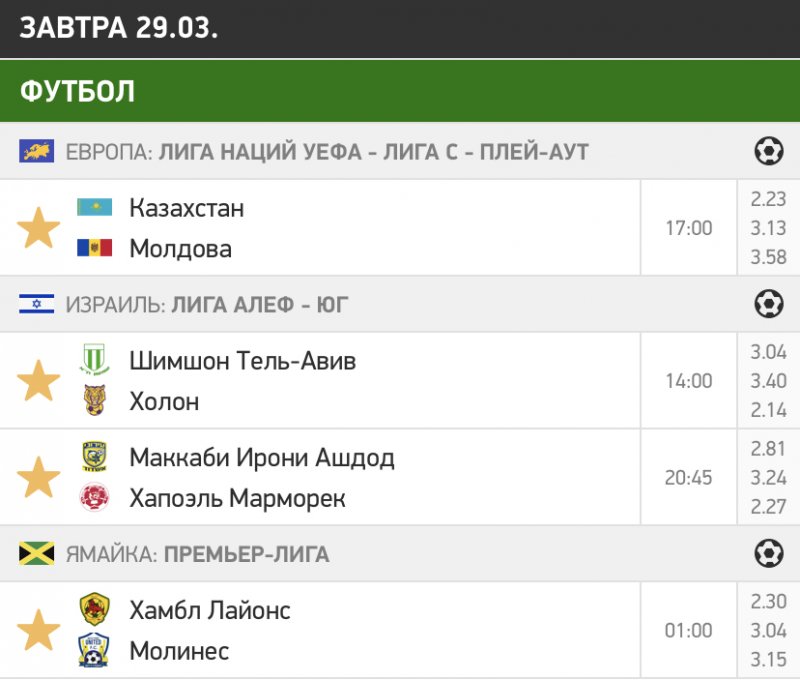Click soccer ball icon in Jamaica Premier League header
Screen dimensions: 800x680
tap(768, 553)
